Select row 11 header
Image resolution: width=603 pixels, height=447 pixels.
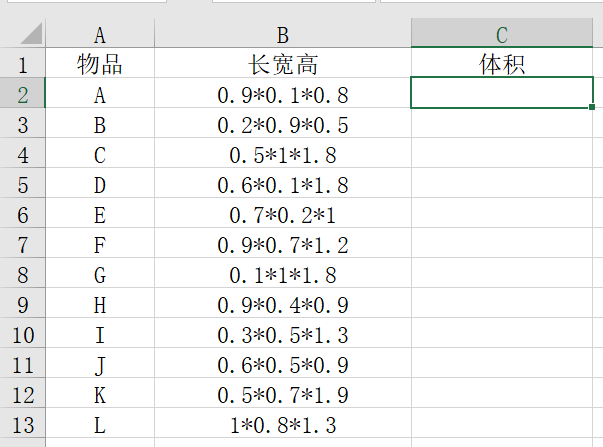click(x=23, y=363)
